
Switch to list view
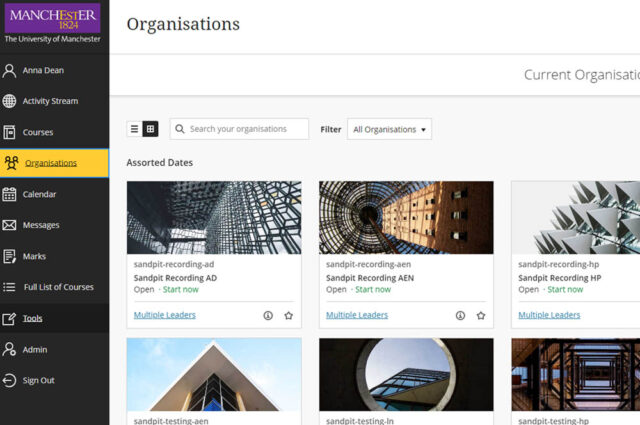[134, 129]
